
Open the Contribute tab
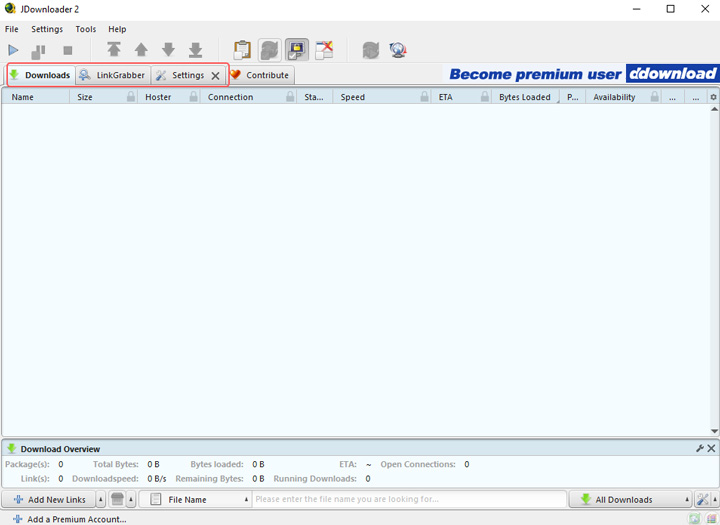click(260, 75)
